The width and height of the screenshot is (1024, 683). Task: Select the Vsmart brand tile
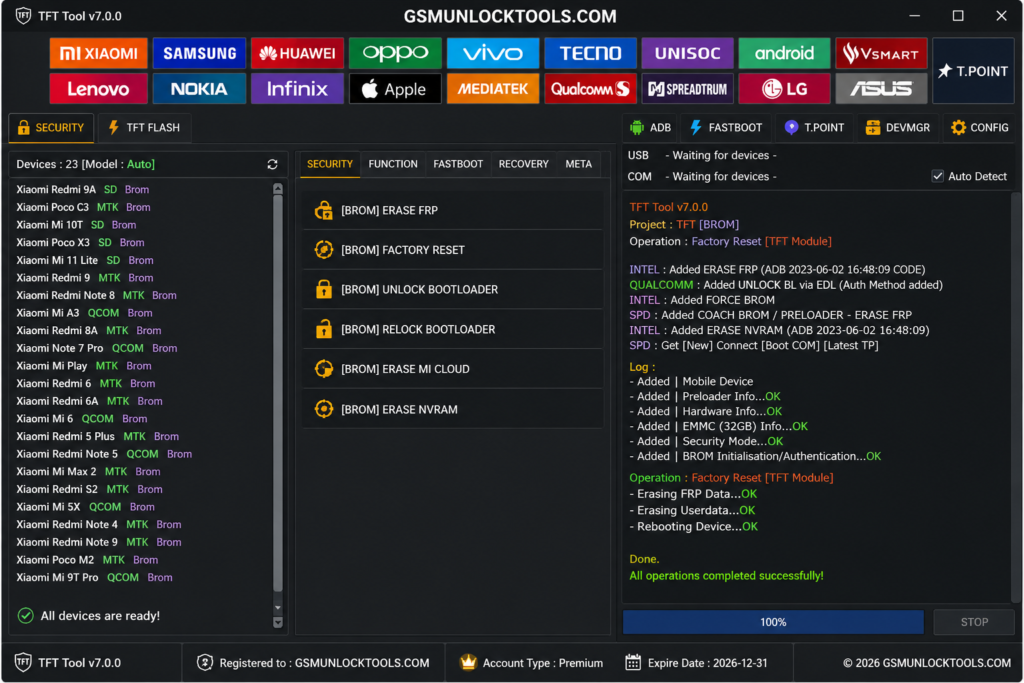point(881,53)
